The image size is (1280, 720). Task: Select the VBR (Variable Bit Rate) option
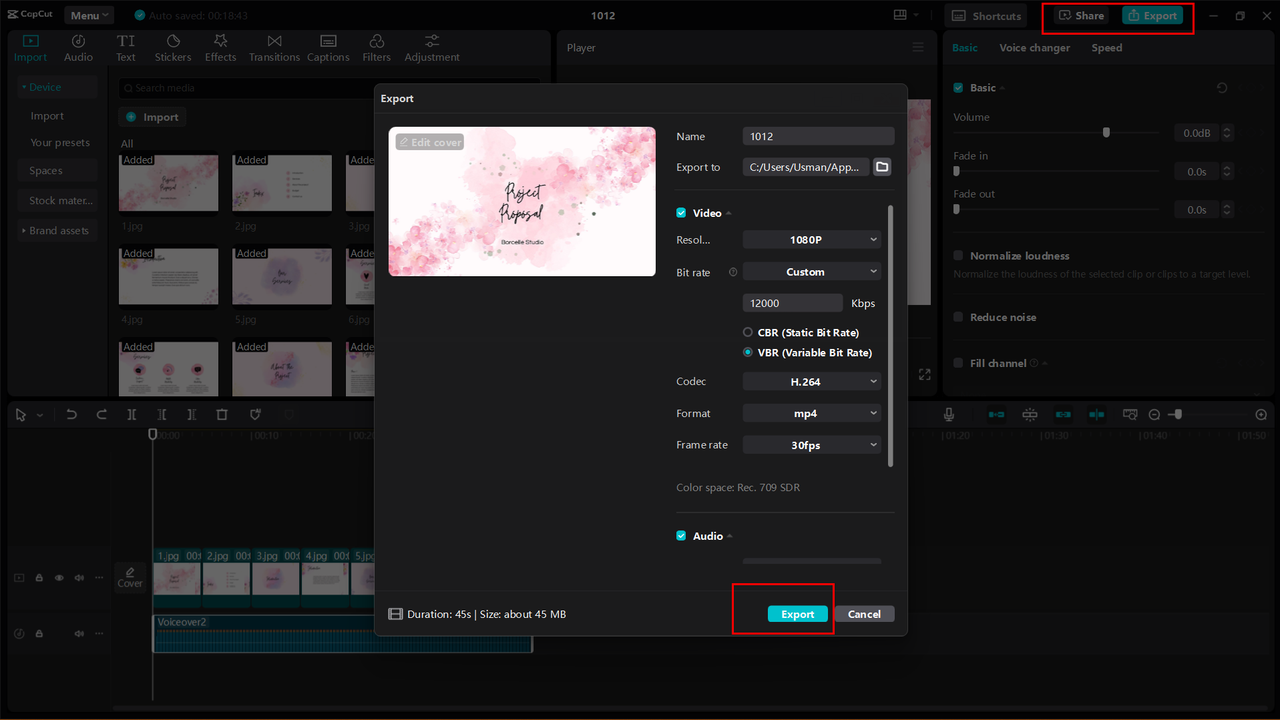tap(747, 352)
